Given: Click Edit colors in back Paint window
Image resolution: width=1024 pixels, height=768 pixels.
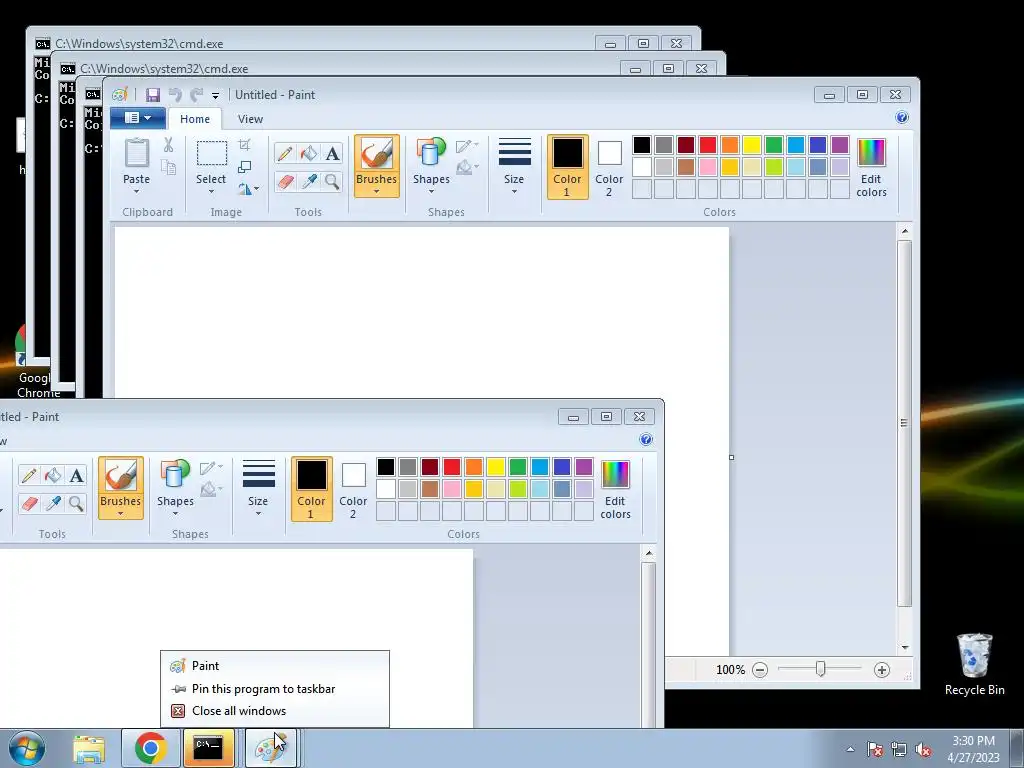Looking at the screenshot, I should (871, 167).
